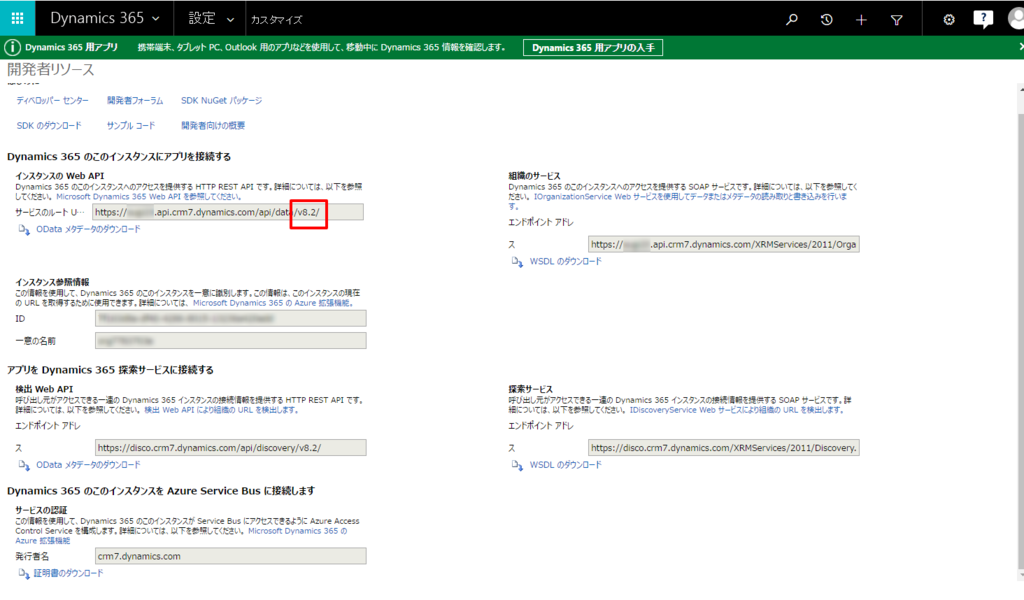Open Microsoft Dynamics 365 Web API reference link
This screenshot has width=1024, height=600.
tap(149, 197)
